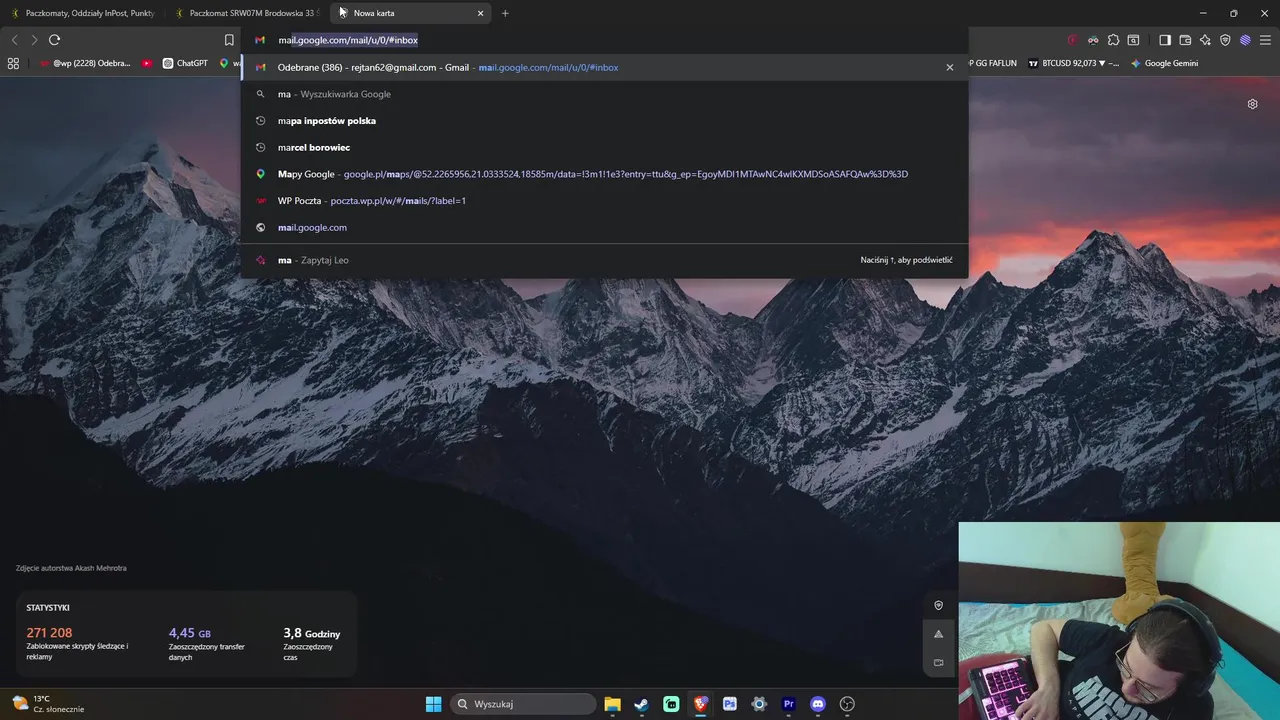Close the Nowa karta tab
This screenshot has width=1280, height=720.
[480, 13]
